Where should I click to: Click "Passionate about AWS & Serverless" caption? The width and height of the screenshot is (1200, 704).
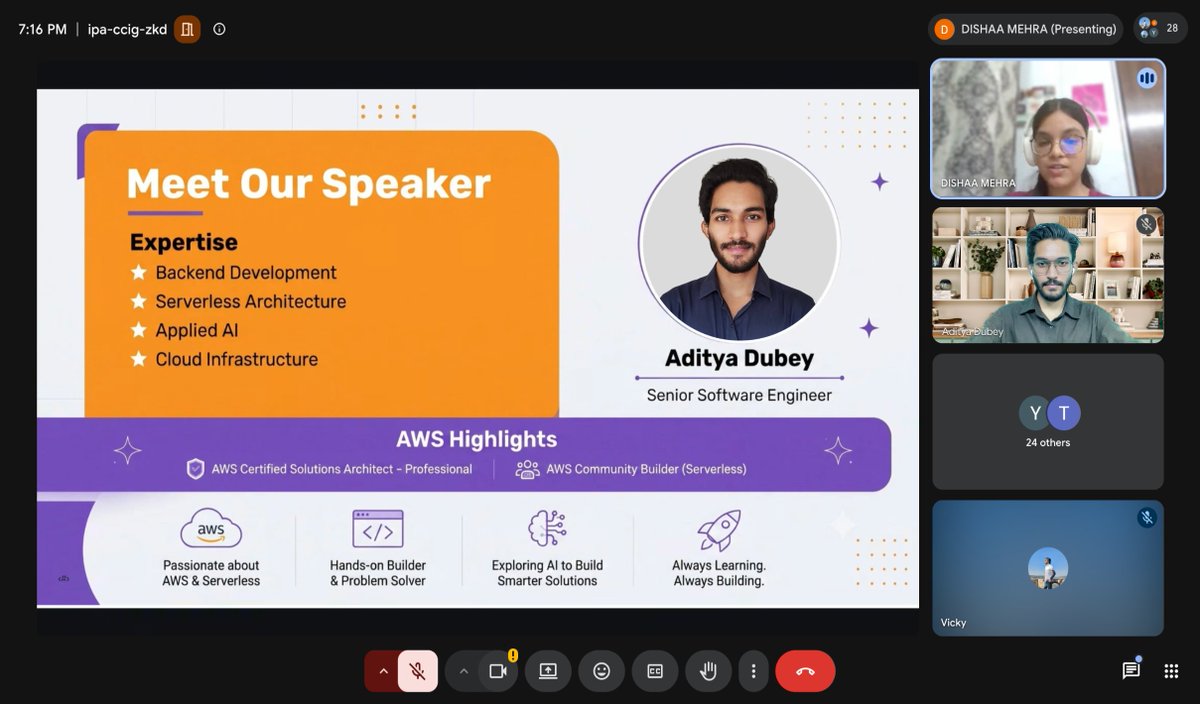[x=211, y=573]
